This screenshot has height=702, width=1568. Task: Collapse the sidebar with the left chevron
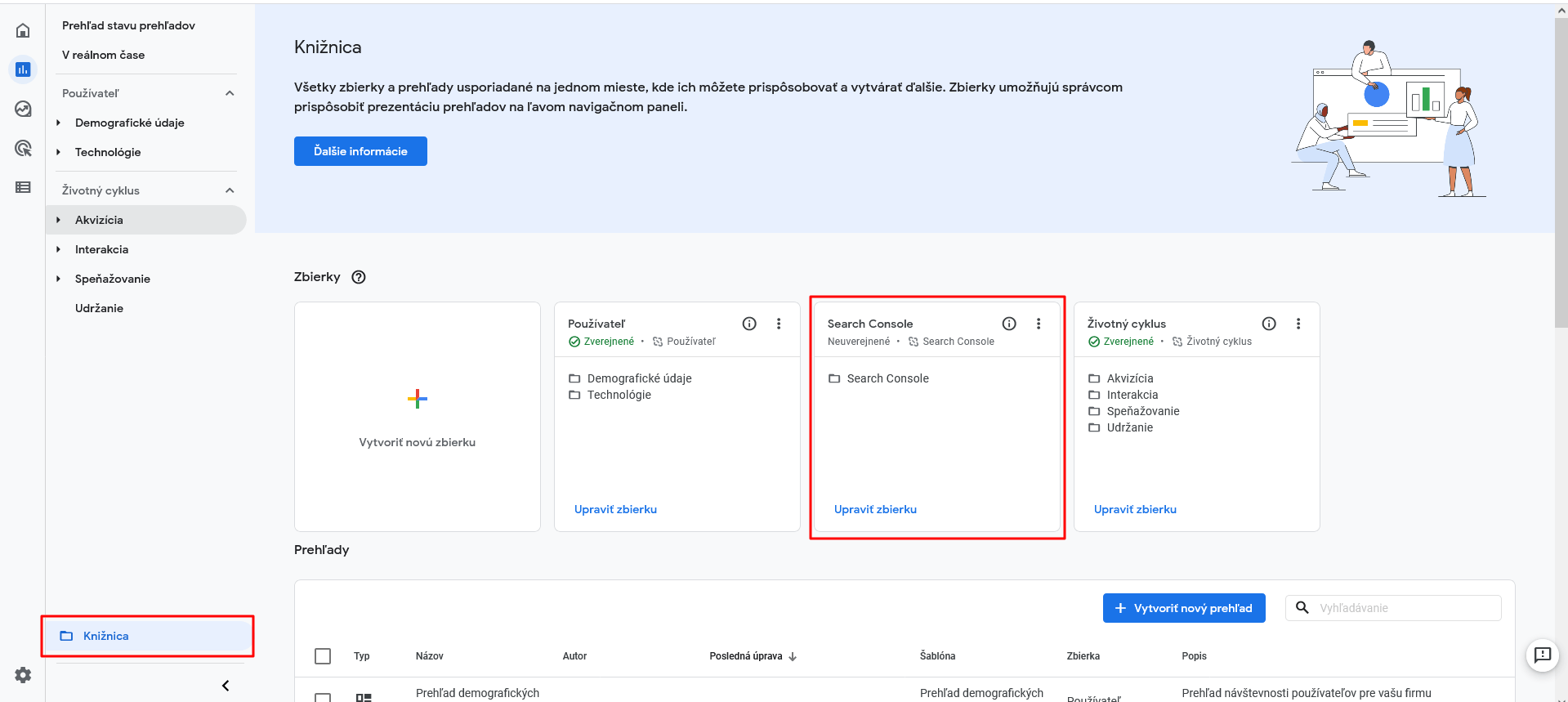tap(226, 686)
